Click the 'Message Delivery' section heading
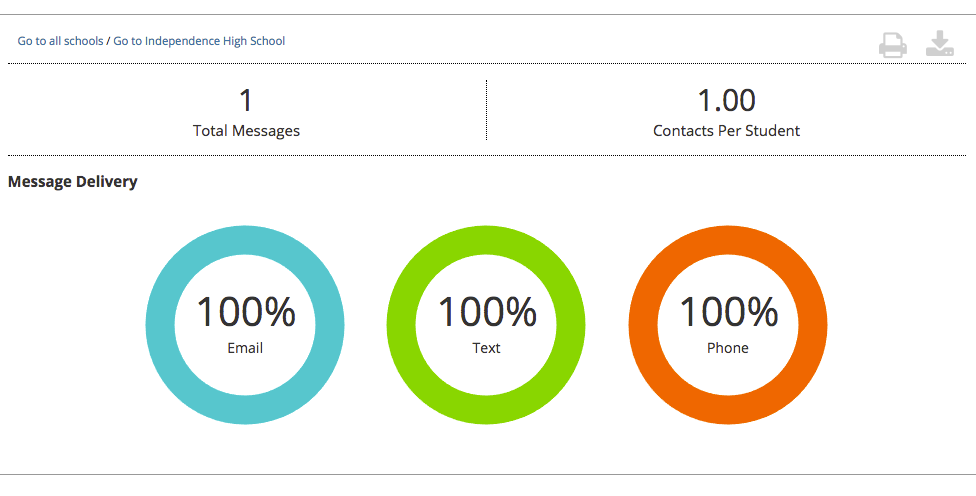The height and width of the screenshot is (496, 976). (72, 182)
